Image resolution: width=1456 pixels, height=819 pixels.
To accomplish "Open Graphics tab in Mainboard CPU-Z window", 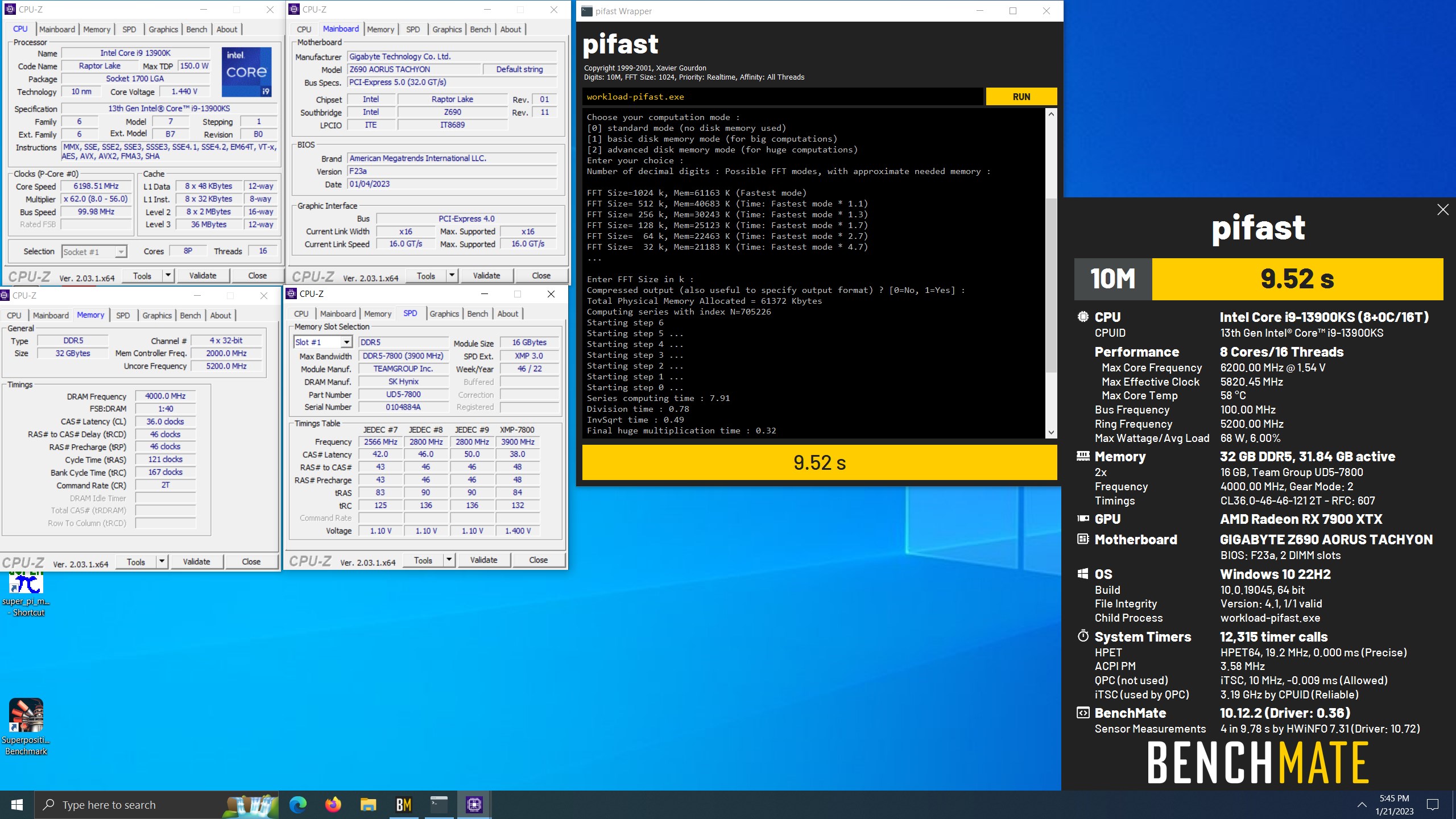I will [x=447, y=29].
